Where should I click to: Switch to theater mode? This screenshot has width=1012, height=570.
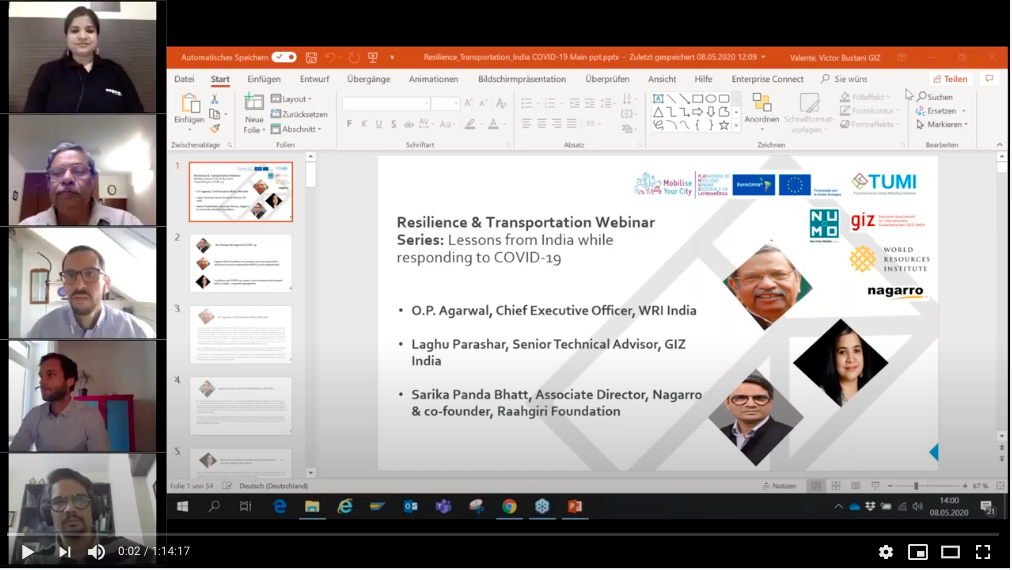[x=950, y=551]
